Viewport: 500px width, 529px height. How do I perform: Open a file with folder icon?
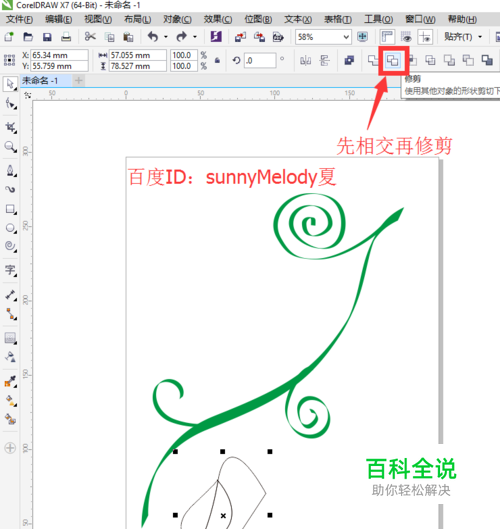click(x=28, y=36)
